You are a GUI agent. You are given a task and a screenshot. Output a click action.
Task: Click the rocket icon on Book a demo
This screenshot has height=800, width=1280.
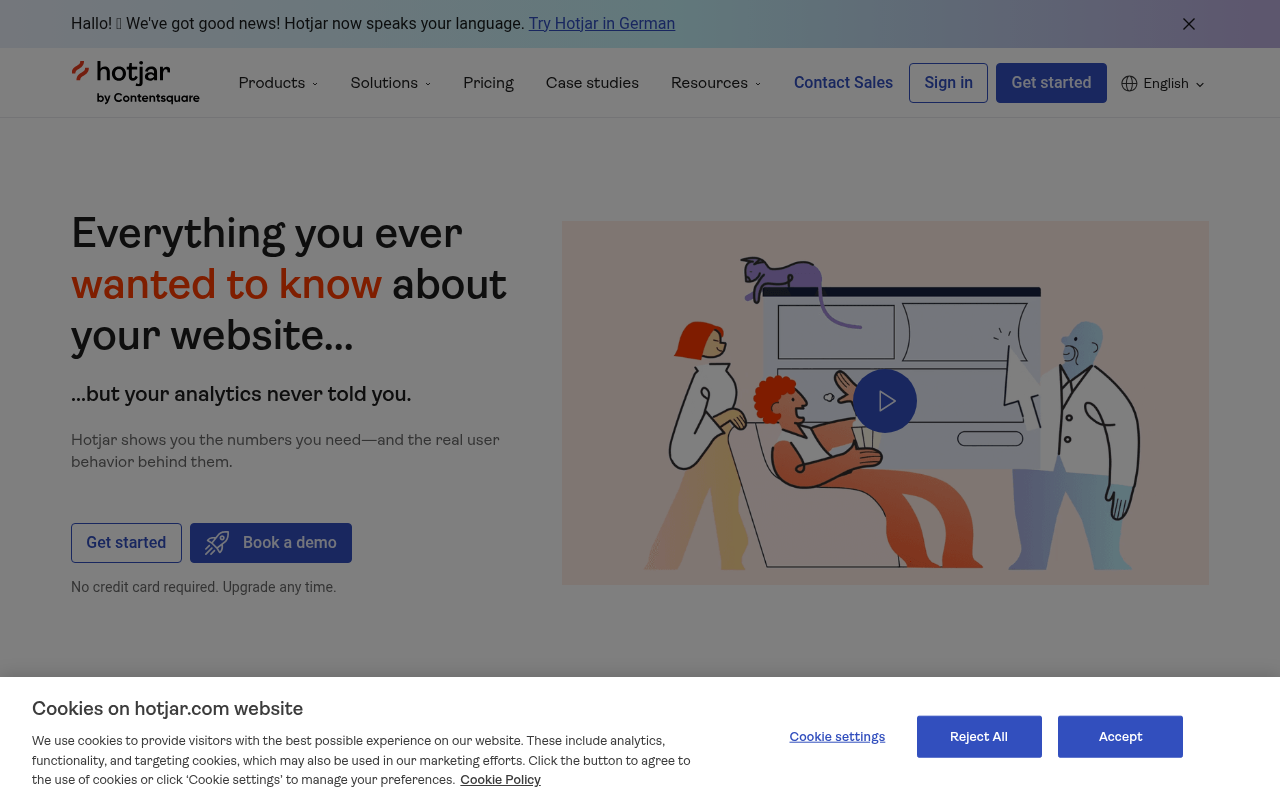217,543
